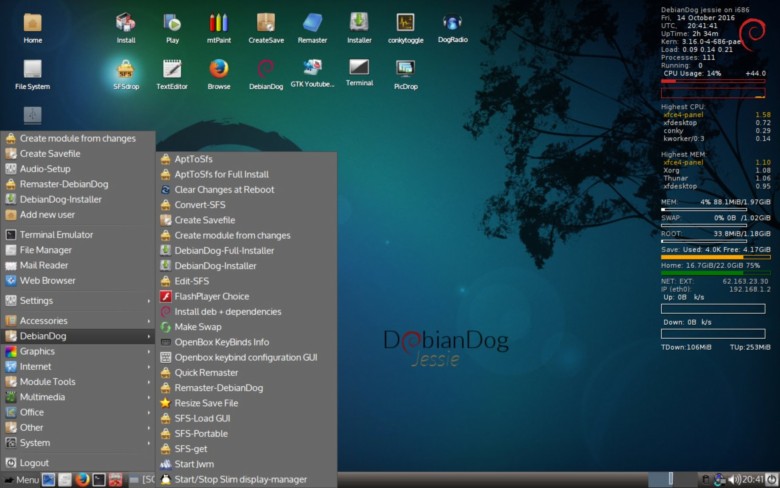This screenshot has width=780, height=488.
Task: Launch the GTK Youtube desktop icon
Action: tap(312, 73)
